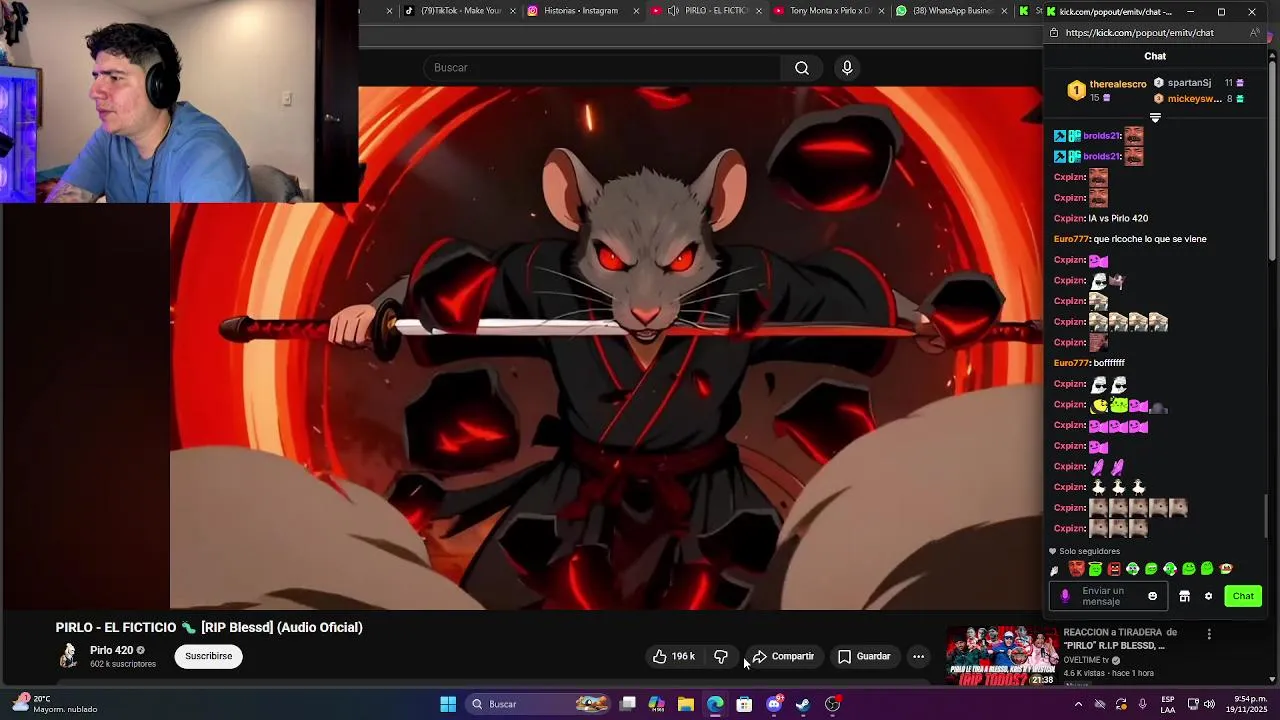Click the Guardar save button
The height and width of the screenshot is (720, 1280).
pos(864,656)
